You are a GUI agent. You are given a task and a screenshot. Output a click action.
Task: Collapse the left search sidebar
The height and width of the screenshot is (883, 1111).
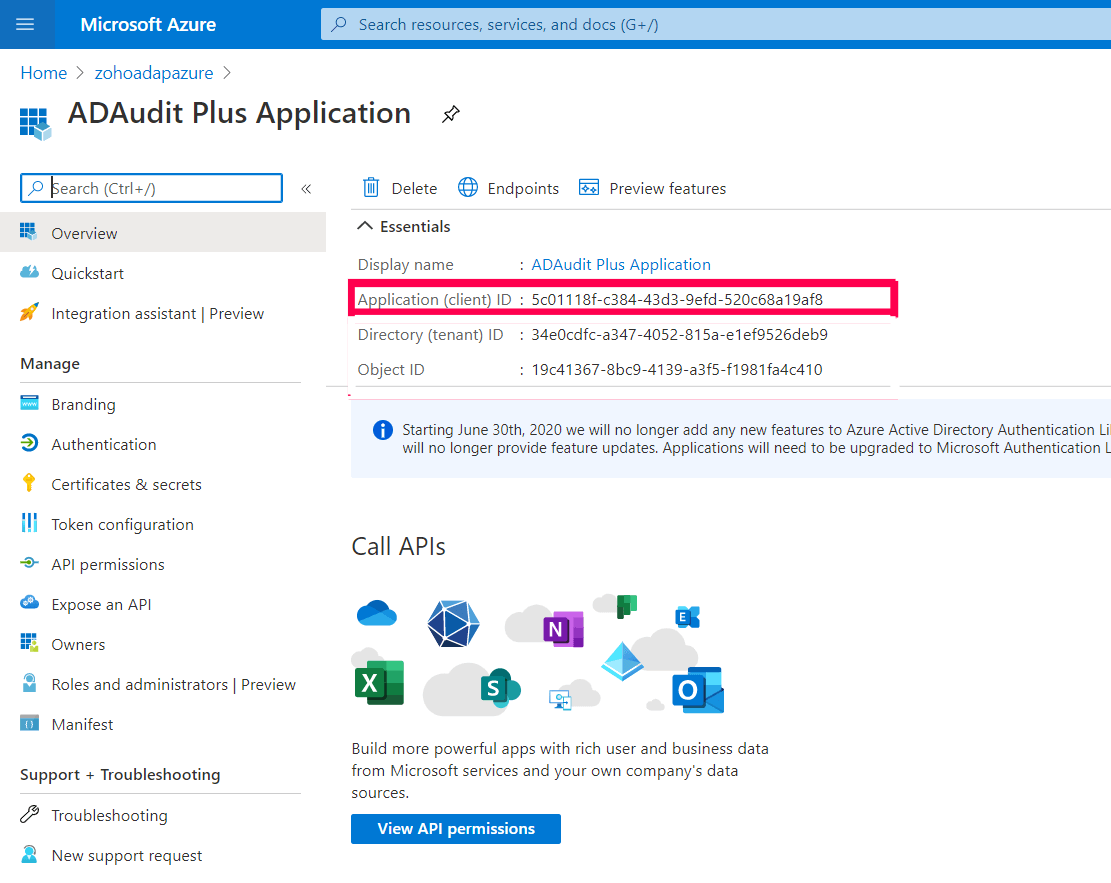click(x=306, y=188)
